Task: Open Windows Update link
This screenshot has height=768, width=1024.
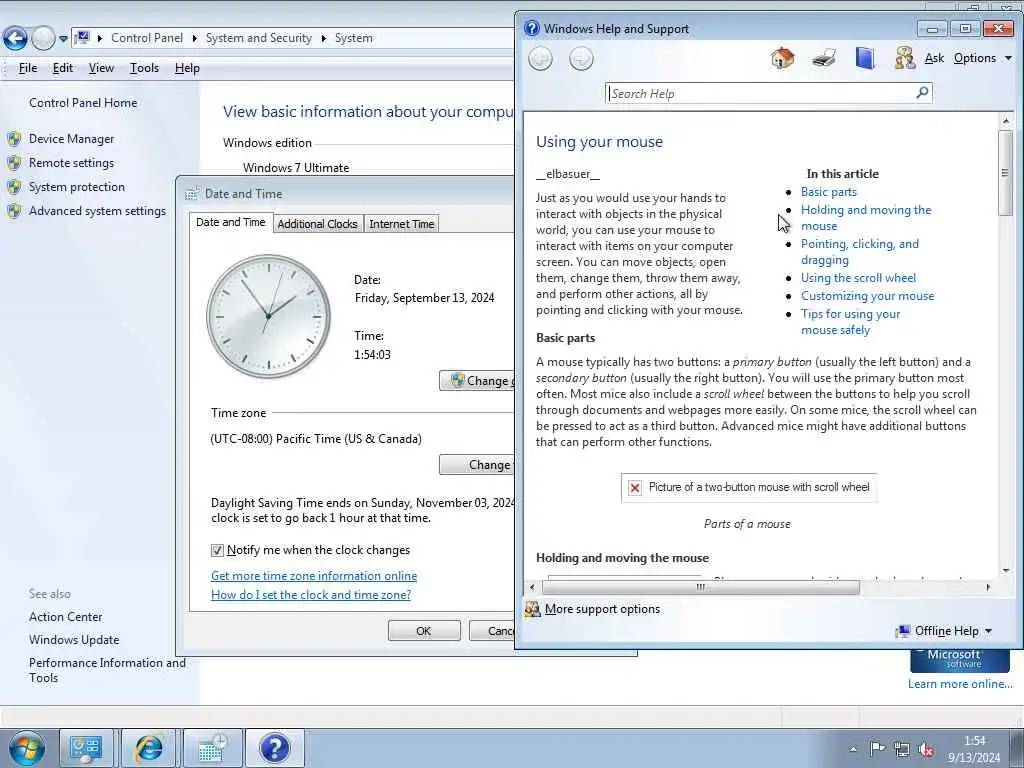Action: [x=74, y=640]
